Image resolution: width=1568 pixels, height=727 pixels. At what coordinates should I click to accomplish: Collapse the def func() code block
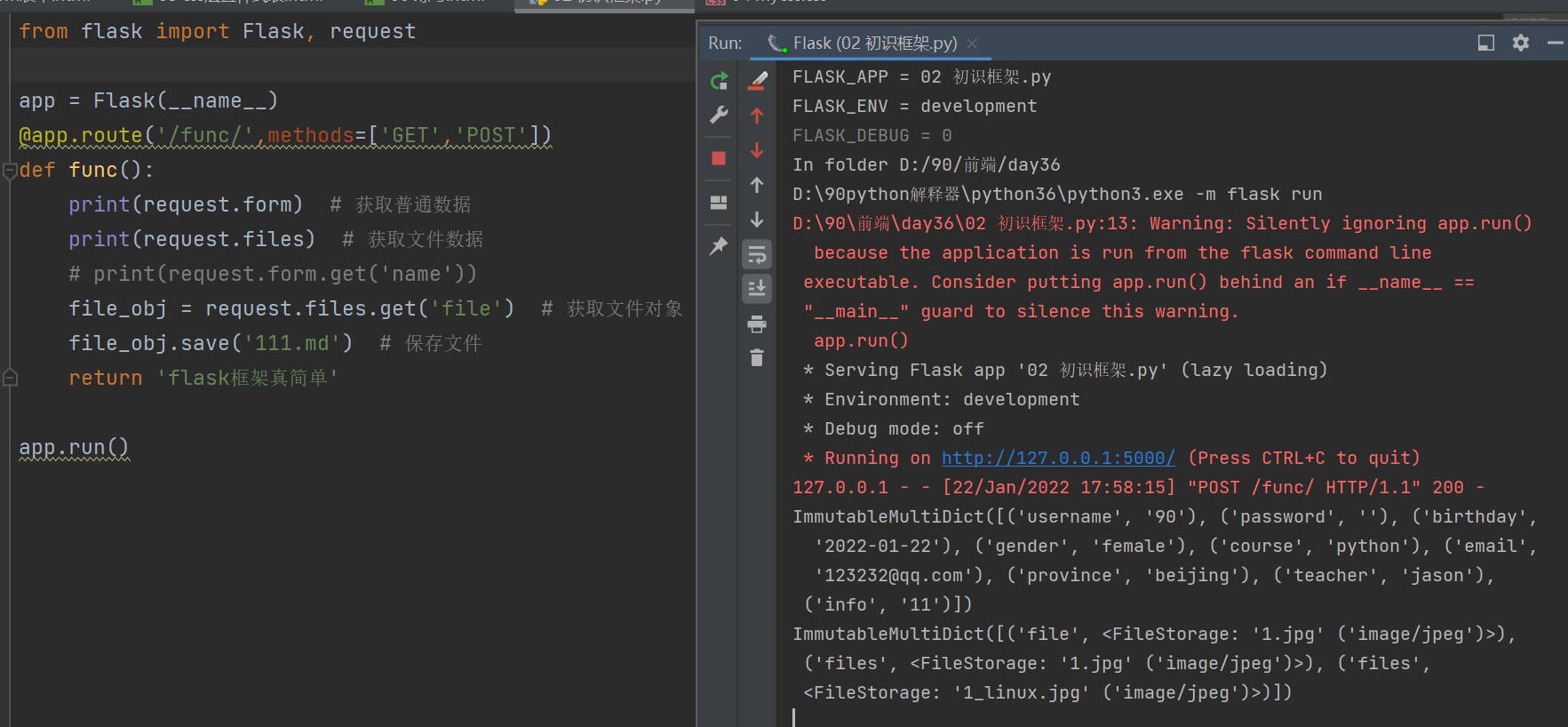pyautogui.click(x=10, y=170)
